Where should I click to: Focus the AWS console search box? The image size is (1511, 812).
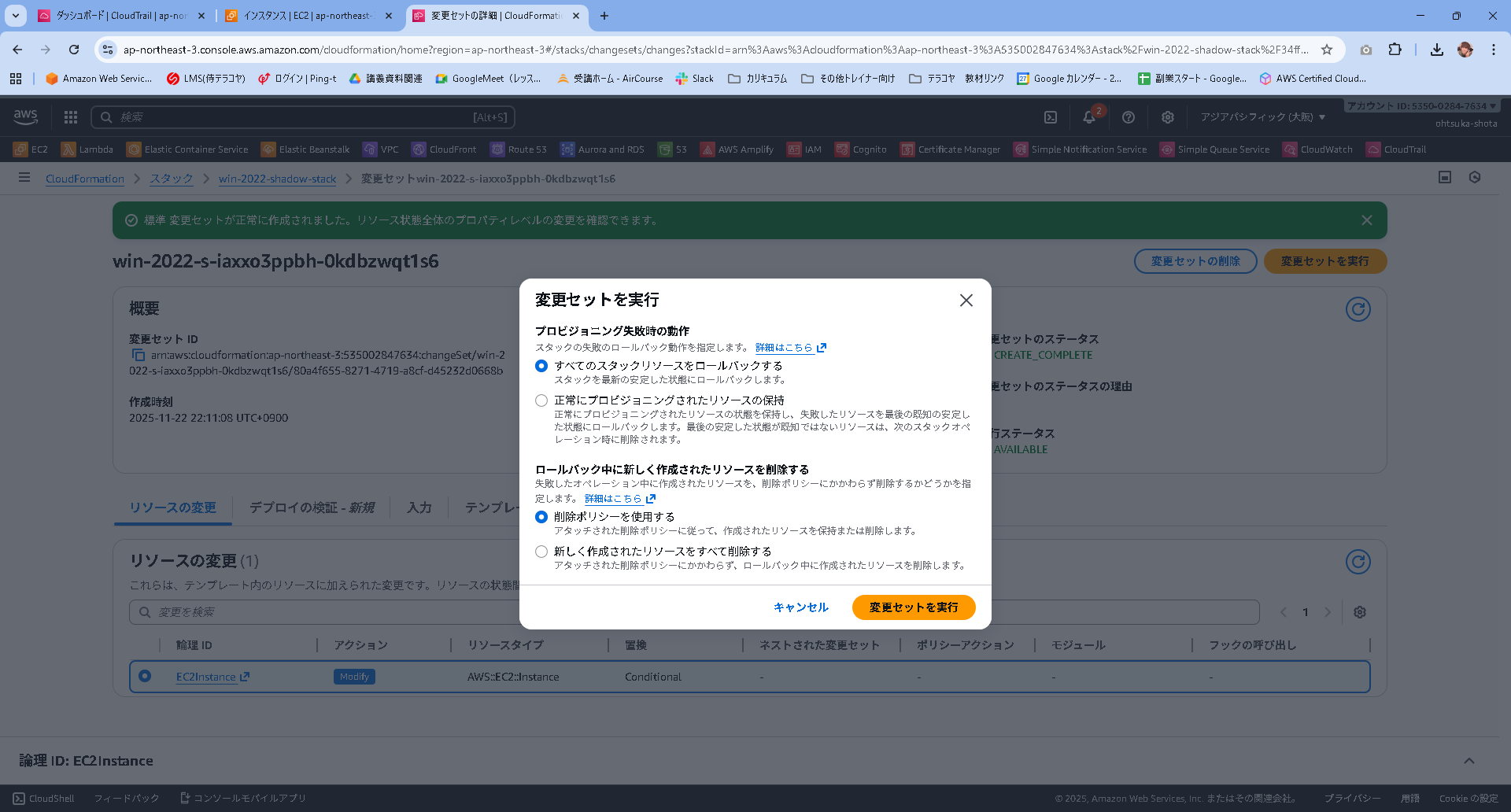[x=303, y=117]
